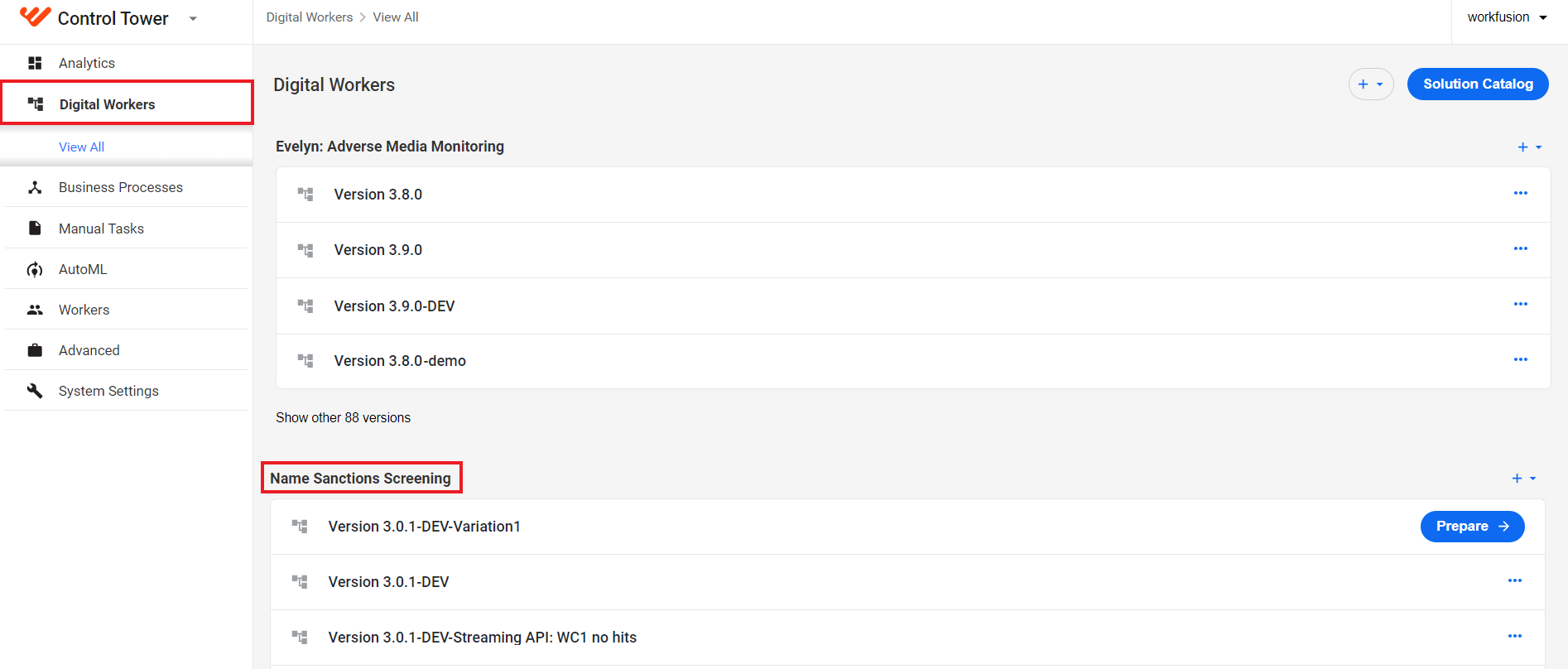Expand the plus dropdown next to Solution Catalog
The image size is (1568, 669).
pos(1371,84)
